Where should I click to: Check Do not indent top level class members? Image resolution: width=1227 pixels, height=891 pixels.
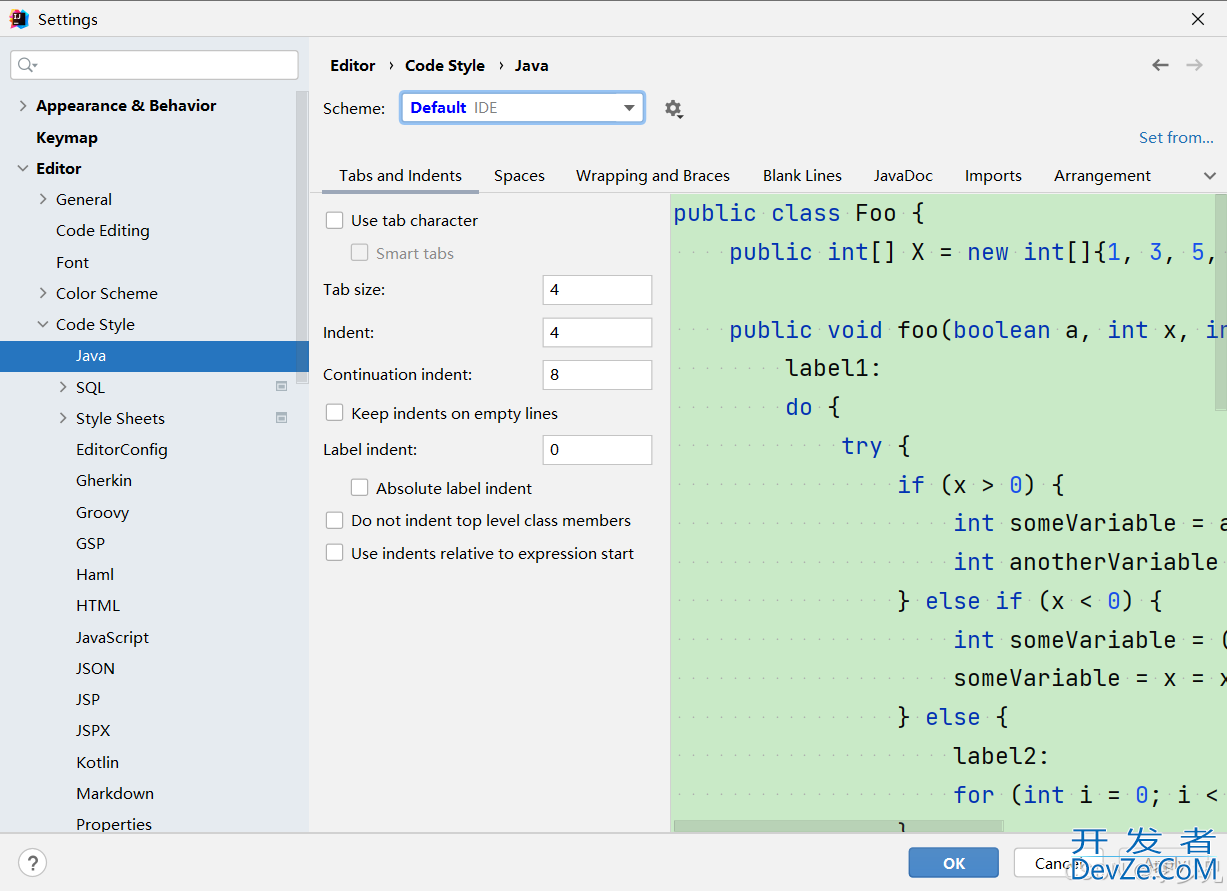335,520
